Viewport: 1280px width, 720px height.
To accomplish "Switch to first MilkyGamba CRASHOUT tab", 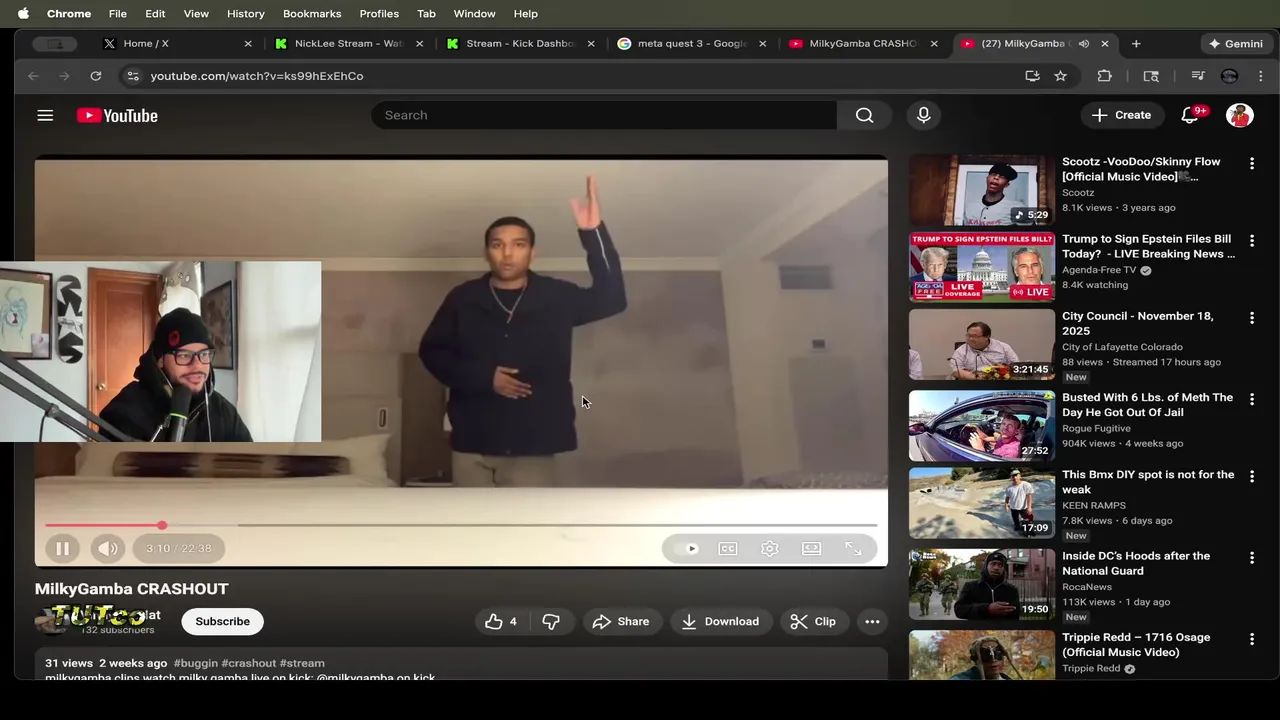I will coord(862,44).
